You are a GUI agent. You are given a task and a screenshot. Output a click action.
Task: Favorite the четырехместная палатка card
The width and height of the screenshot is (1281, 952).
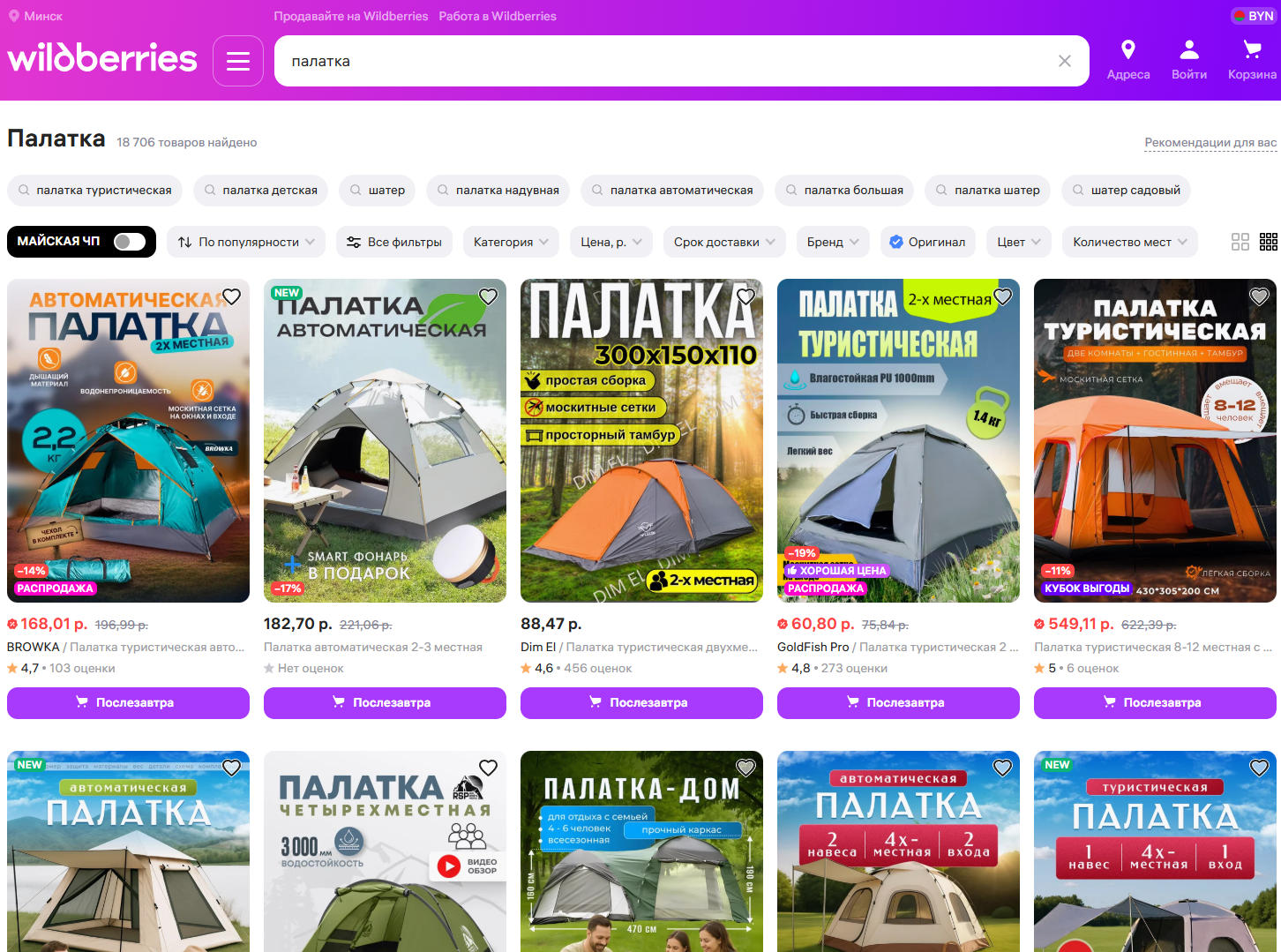point(488,768)
